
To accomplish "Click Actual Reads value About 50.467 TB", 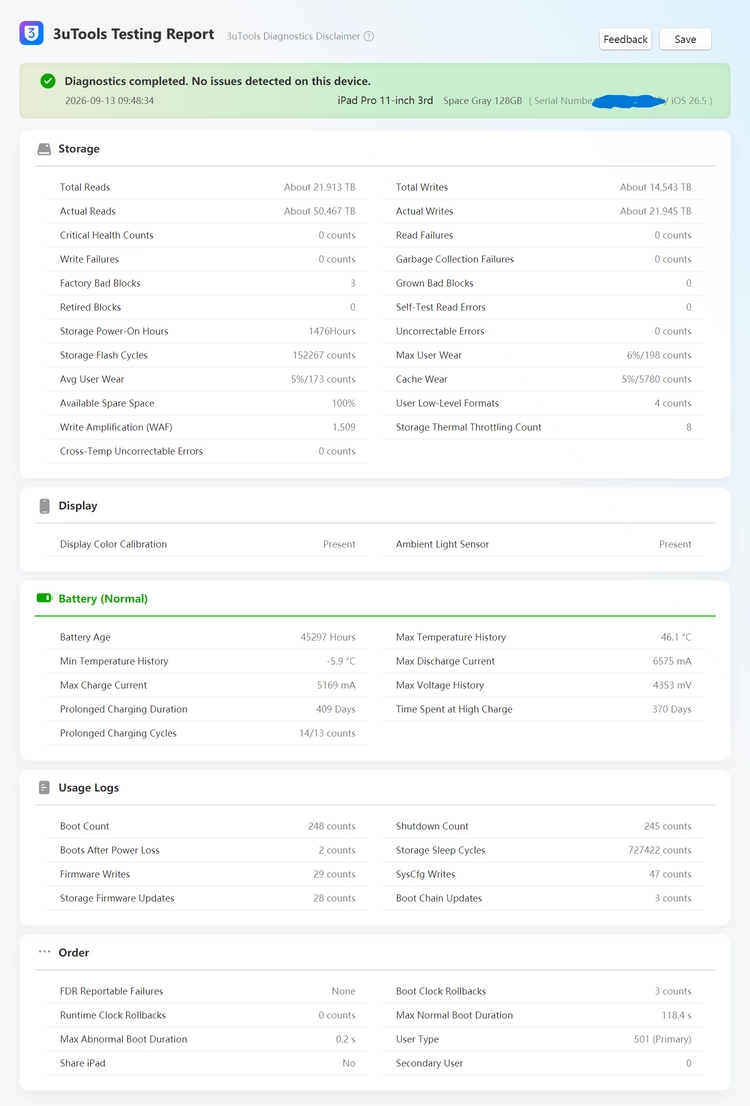I will coord(320,211).
